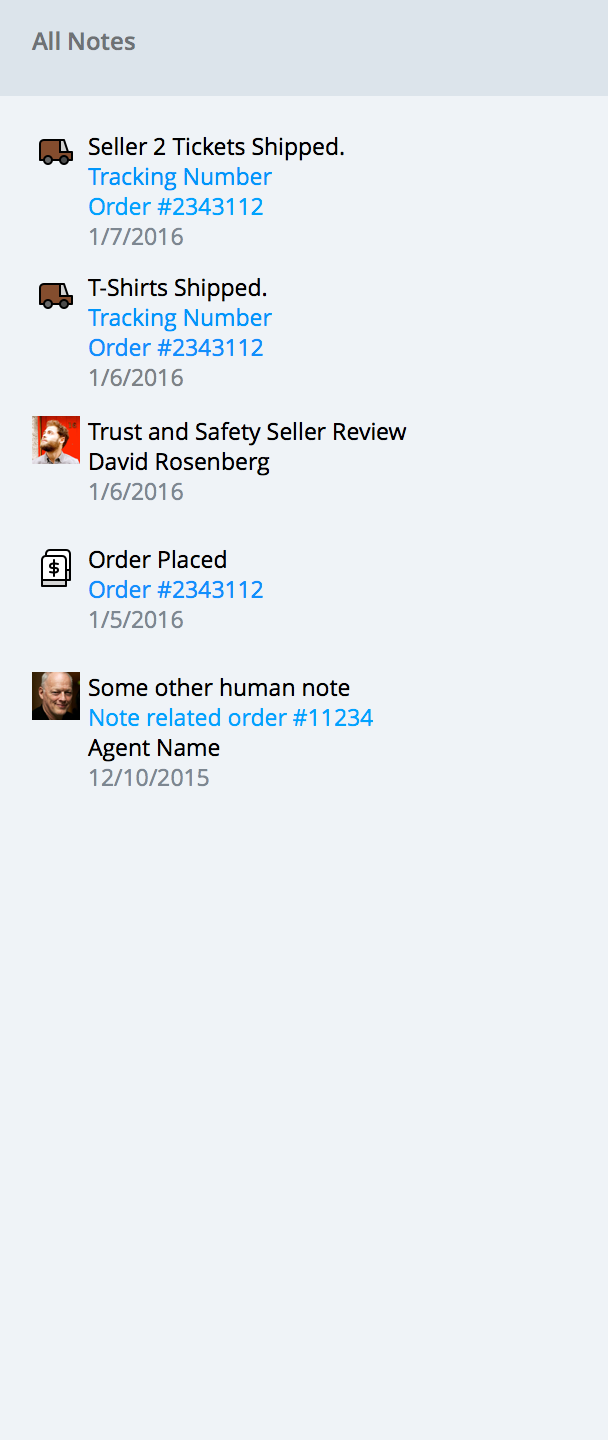Open Order #2343112 link under T-Shirts Shipped
Image resolution: width=608 pixels, height=1440 pixels.
[176, 348]
